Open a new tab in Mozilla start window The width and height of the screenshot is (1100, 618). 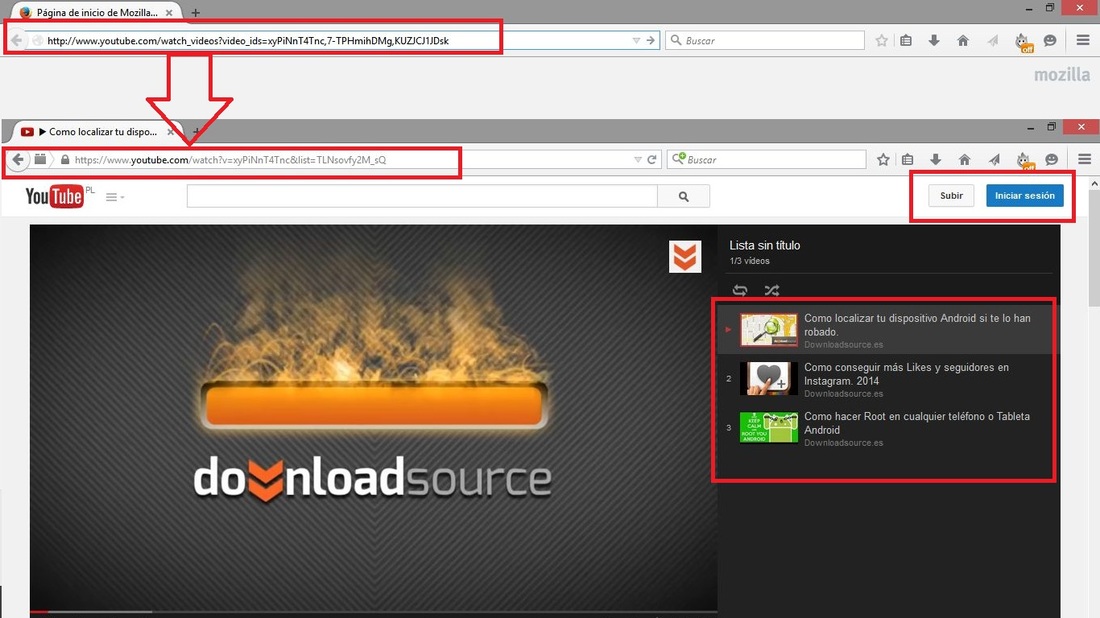[x=196, y=13]
